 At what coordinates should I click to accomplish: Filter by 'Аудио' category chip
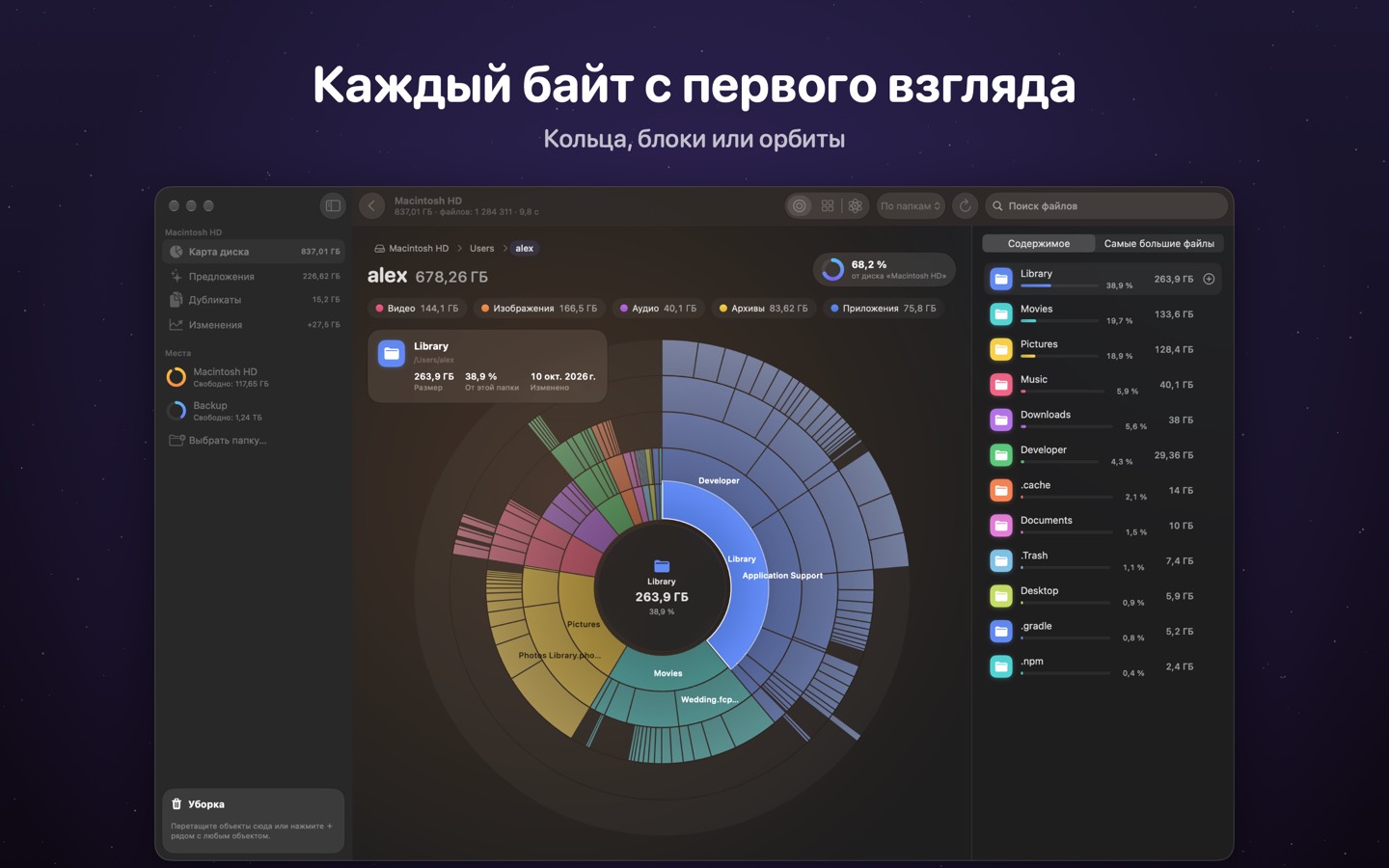(x=658, y=309)
